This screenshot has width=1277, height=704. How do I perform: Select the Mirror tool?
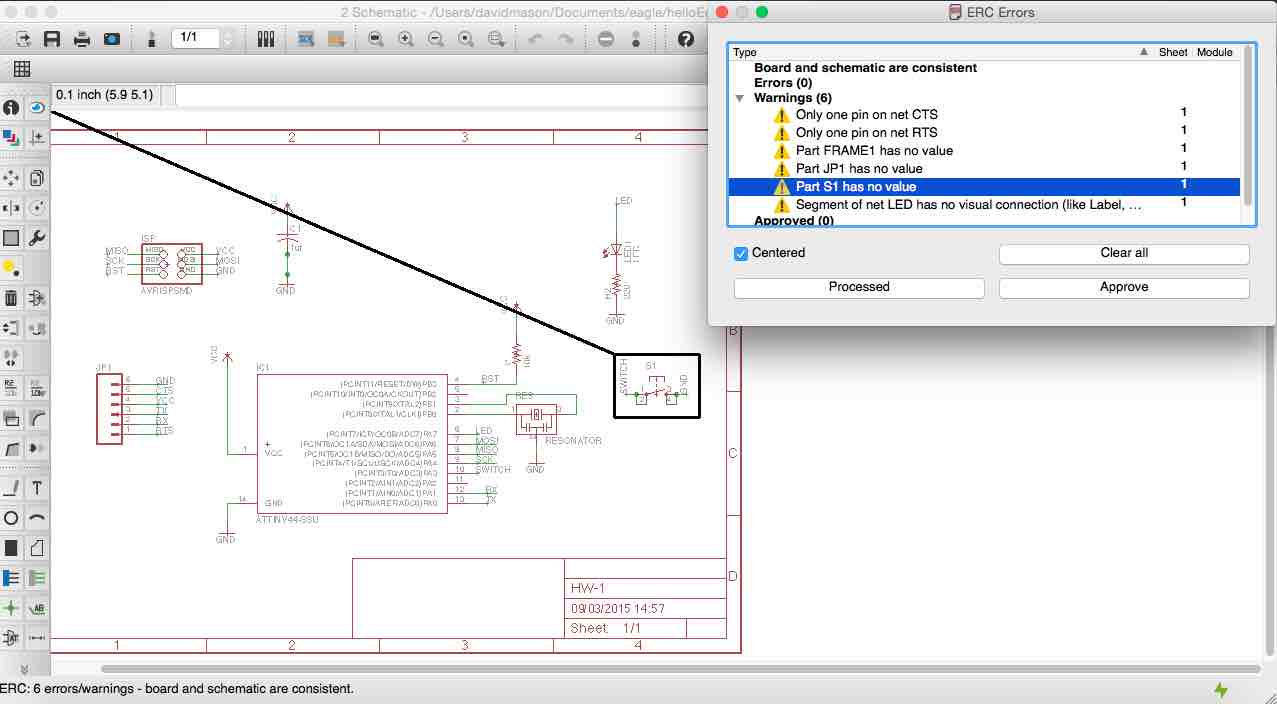click(11, 208)
